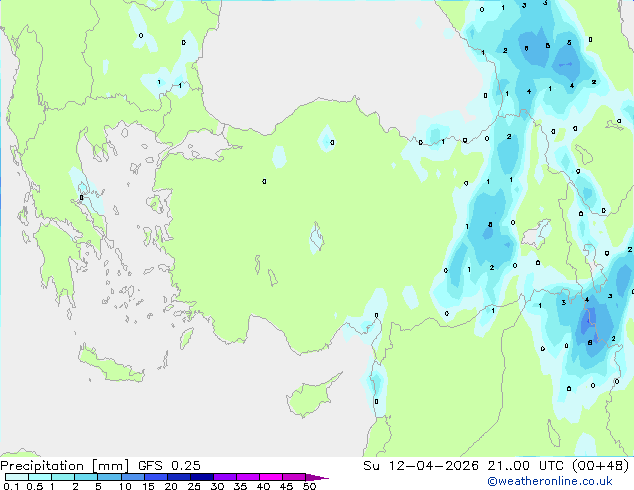Pick the 15 mm legend swatch
Viewport: 634px width, 490px height.
155,477
